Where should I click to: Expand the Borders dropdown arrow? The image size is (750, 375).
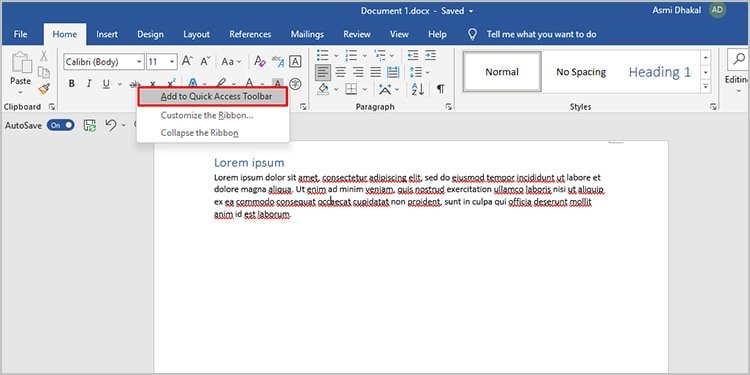(x=365, y=89)
